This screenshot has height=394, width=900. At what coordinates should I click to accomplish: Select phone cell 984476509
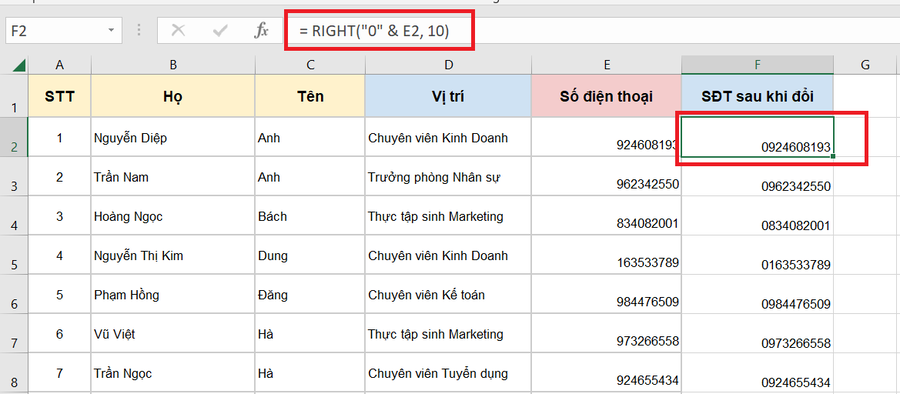(x=607, y=295)
